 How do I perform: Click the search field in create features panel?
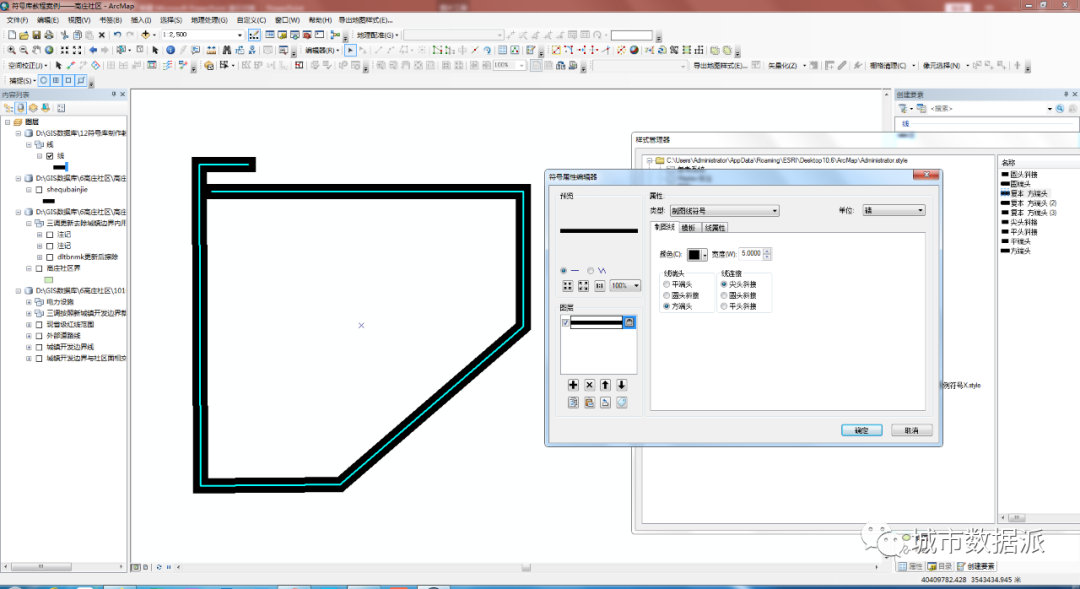point(987,109)
